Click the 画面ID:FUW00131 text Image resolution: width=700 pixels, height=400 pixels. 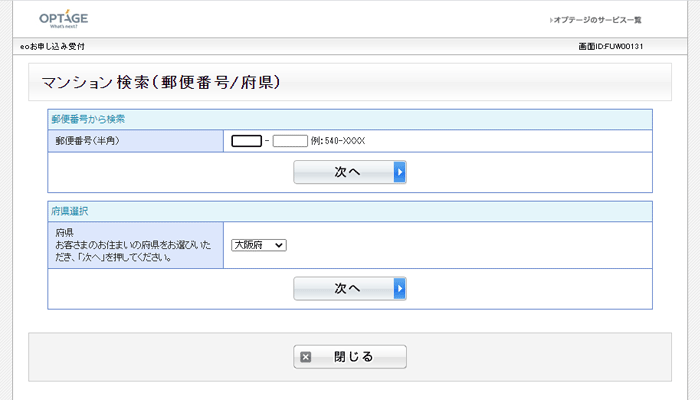tap(611, 46)
